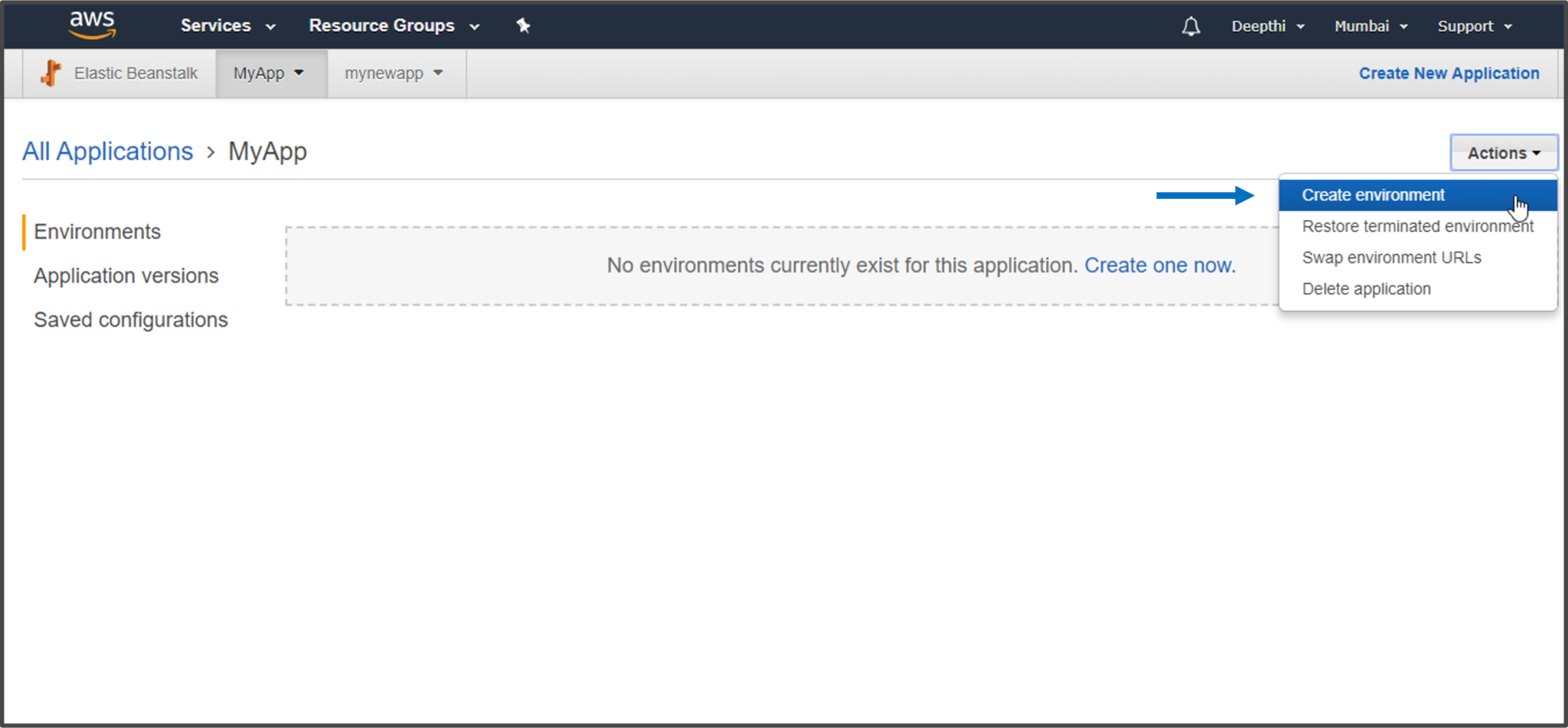Click the Create one now link
Image resolution: width=1568 pixels, height=728 pixels.
[x=1160, y=266]
